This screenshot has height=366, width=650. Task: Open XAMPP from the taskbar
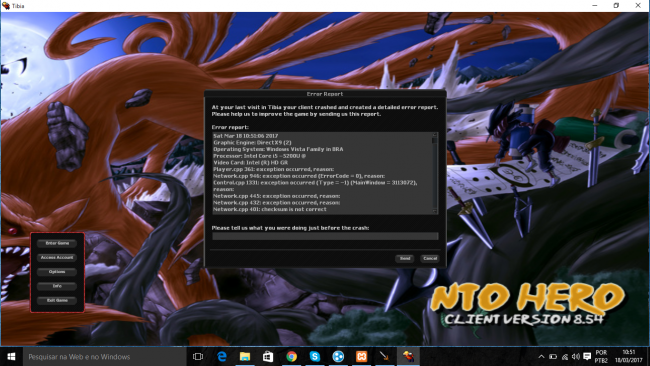pyautogui.click(x=361, y=356)
